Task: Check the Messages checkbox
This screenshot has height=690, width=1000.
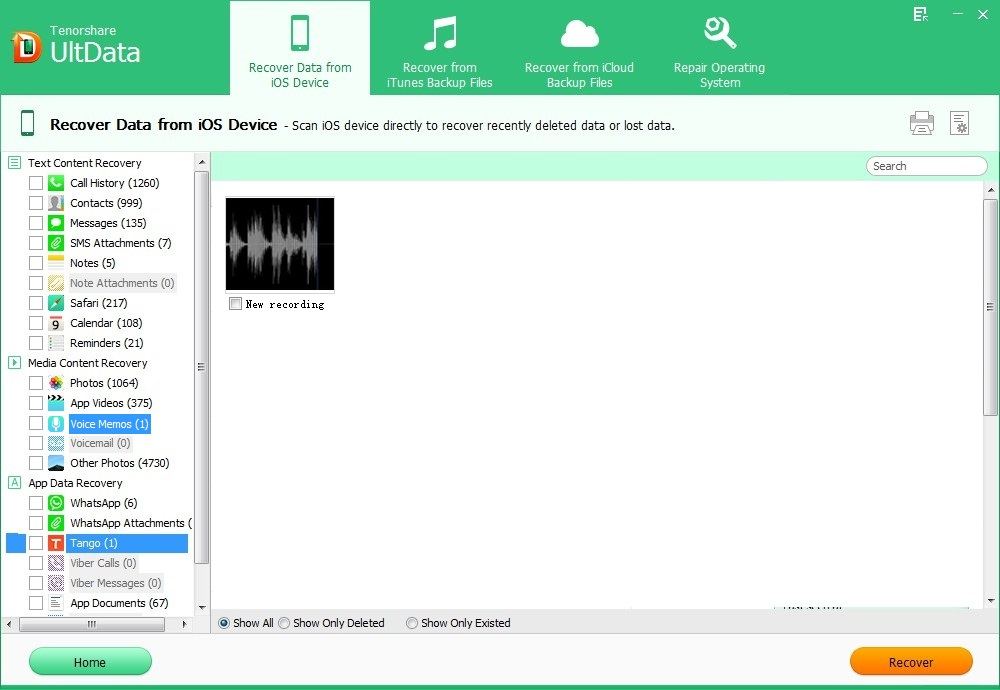Action: [36, 223]
